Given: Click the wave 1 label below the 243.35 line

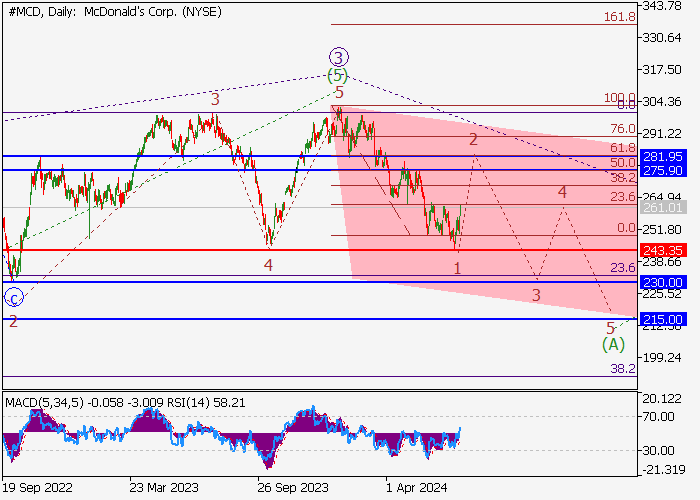Looking at the screenshot, I should click(457, 268).
